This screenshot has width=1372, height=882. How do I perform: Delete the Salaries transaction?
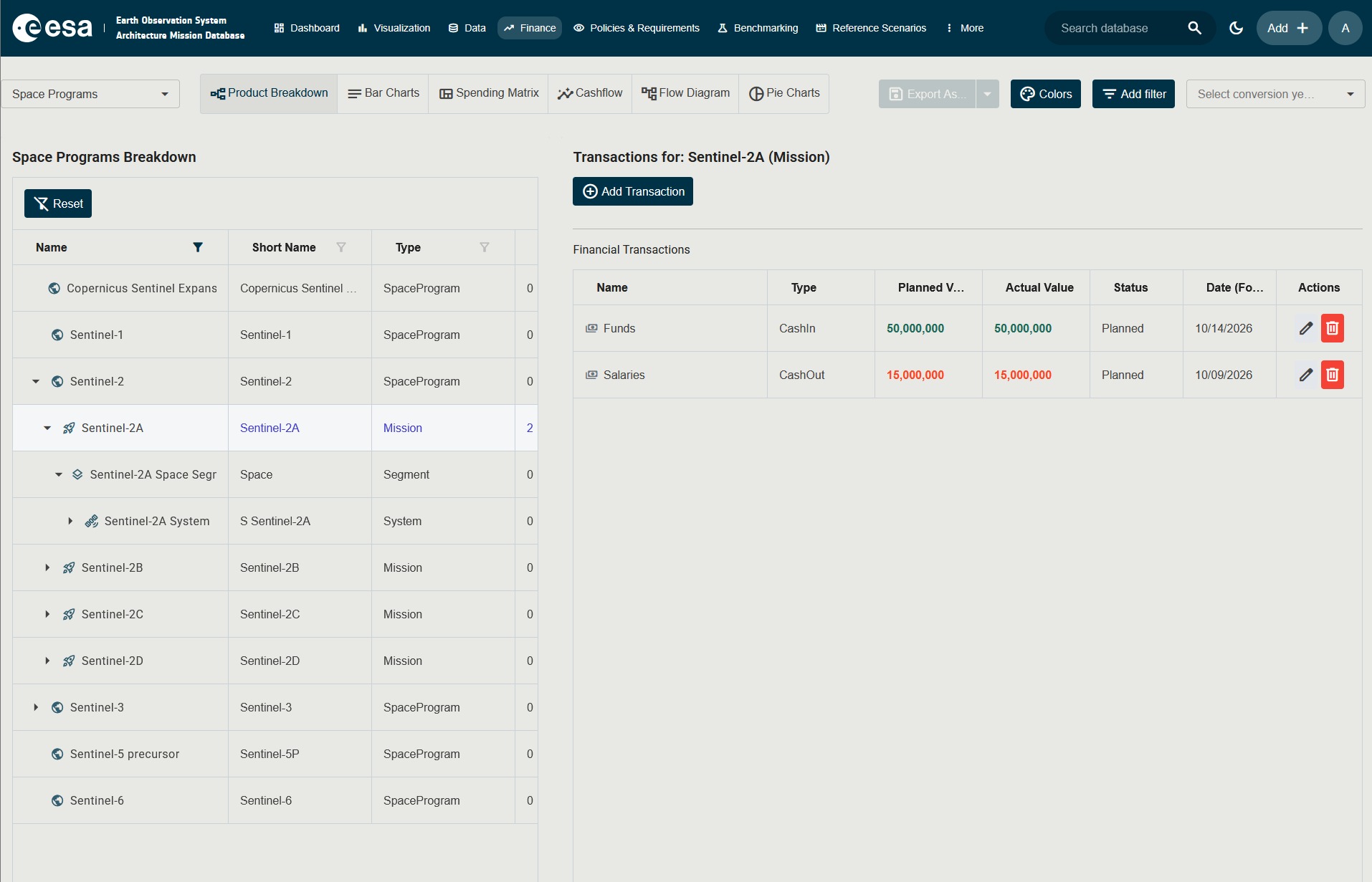(1332, 375)
